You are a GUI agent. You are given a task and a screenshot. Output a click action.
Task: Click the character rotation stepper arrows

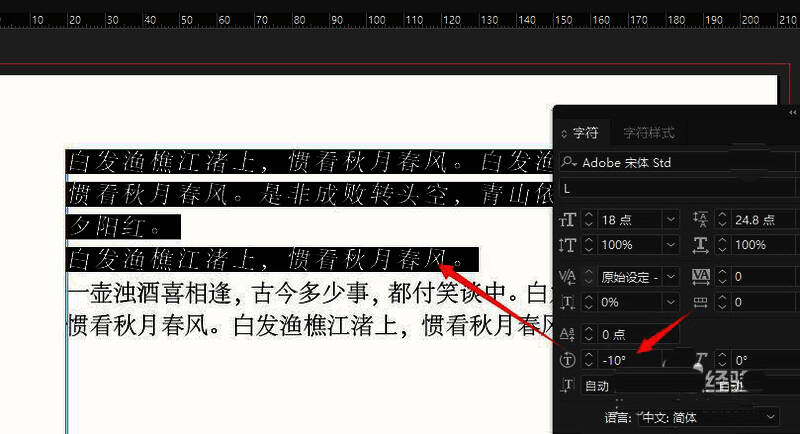pos(588,360)
